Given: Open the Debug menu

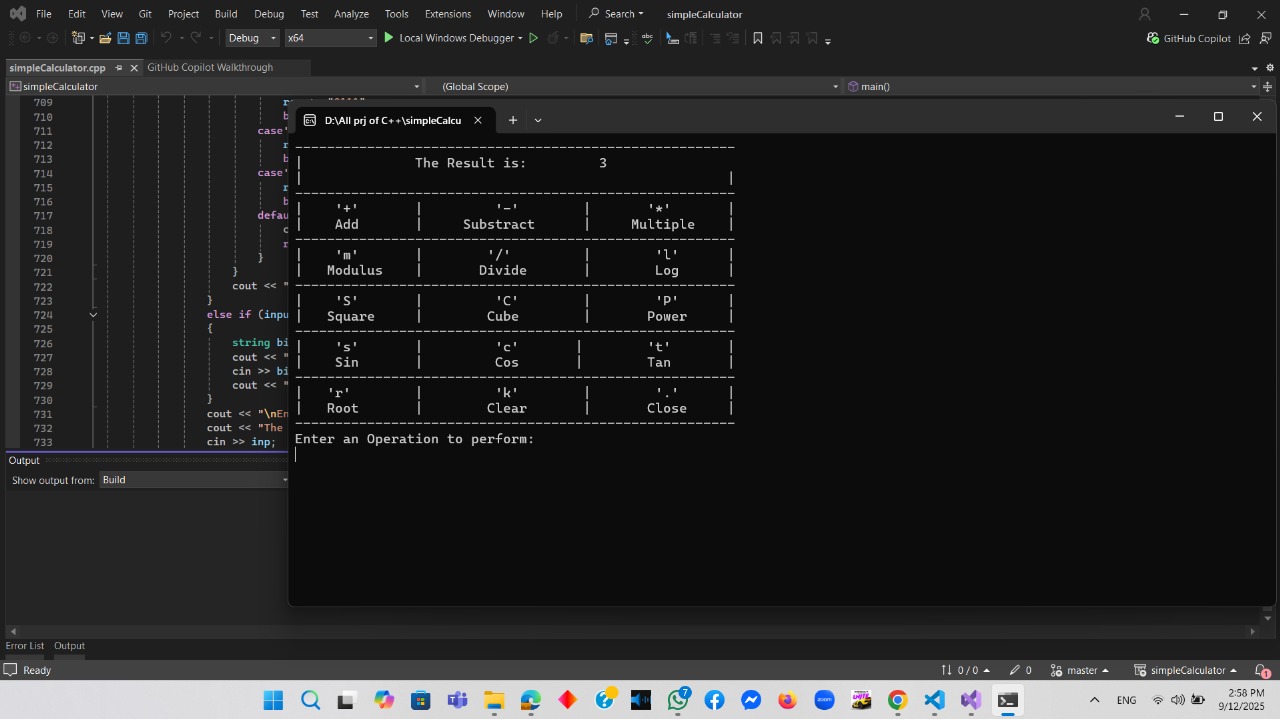Looking at the screenshot, I should (269, 14).
